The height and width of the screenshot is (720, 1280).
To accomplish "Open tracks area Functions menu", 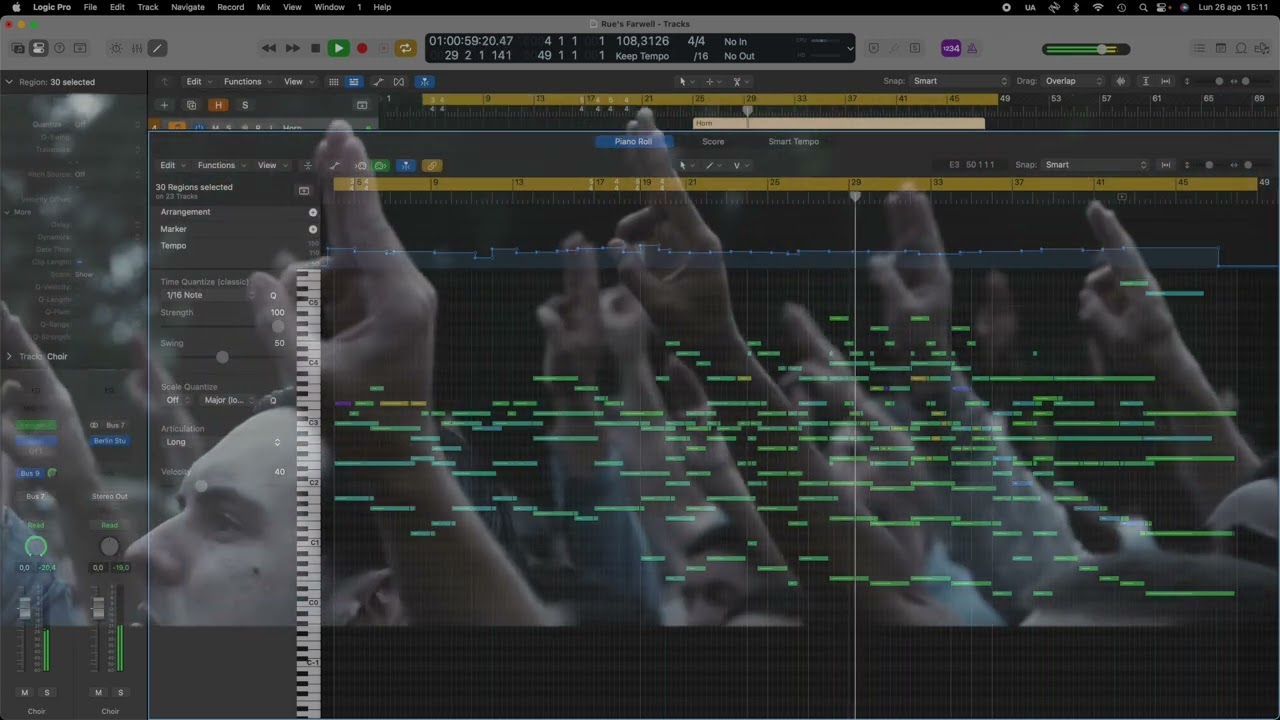I will 243,81.
